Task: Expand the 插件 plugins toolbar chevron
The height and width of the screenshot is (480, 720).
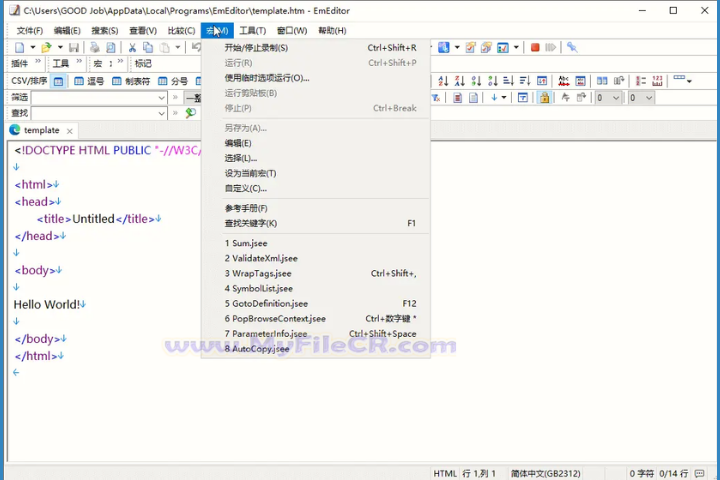Action: click(x=38, y=62)
